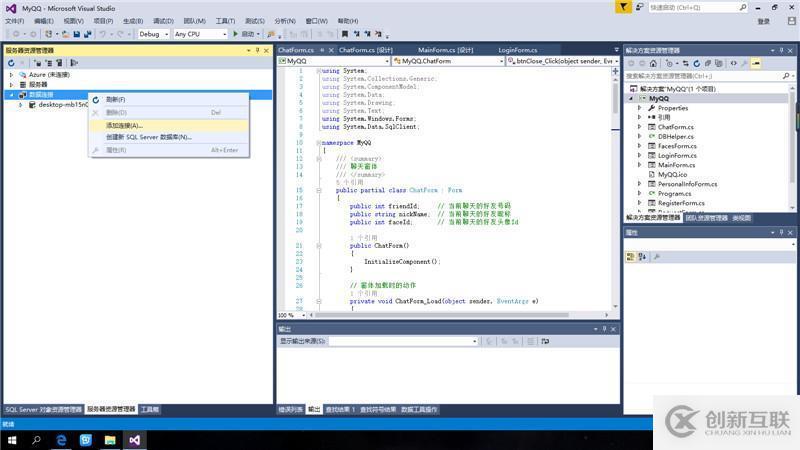Viewport: 800px width, 450px height.
Task: Click the Windows Start button
Action: pos(12,440)
